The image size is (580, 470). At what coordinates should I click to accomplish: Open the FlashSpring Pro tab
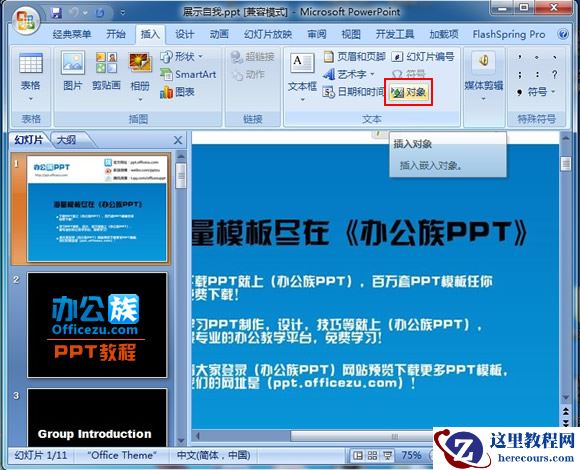509,34
